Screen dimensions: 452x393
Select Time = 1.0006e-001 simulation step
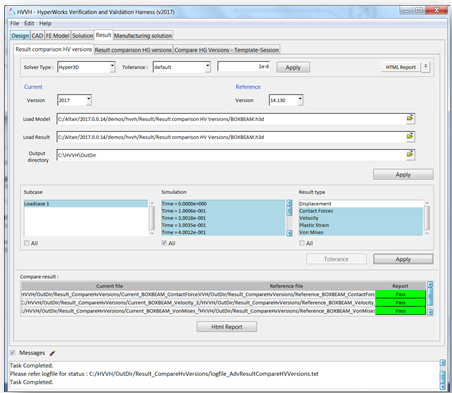pyautogui.click(x=223, y=211)
